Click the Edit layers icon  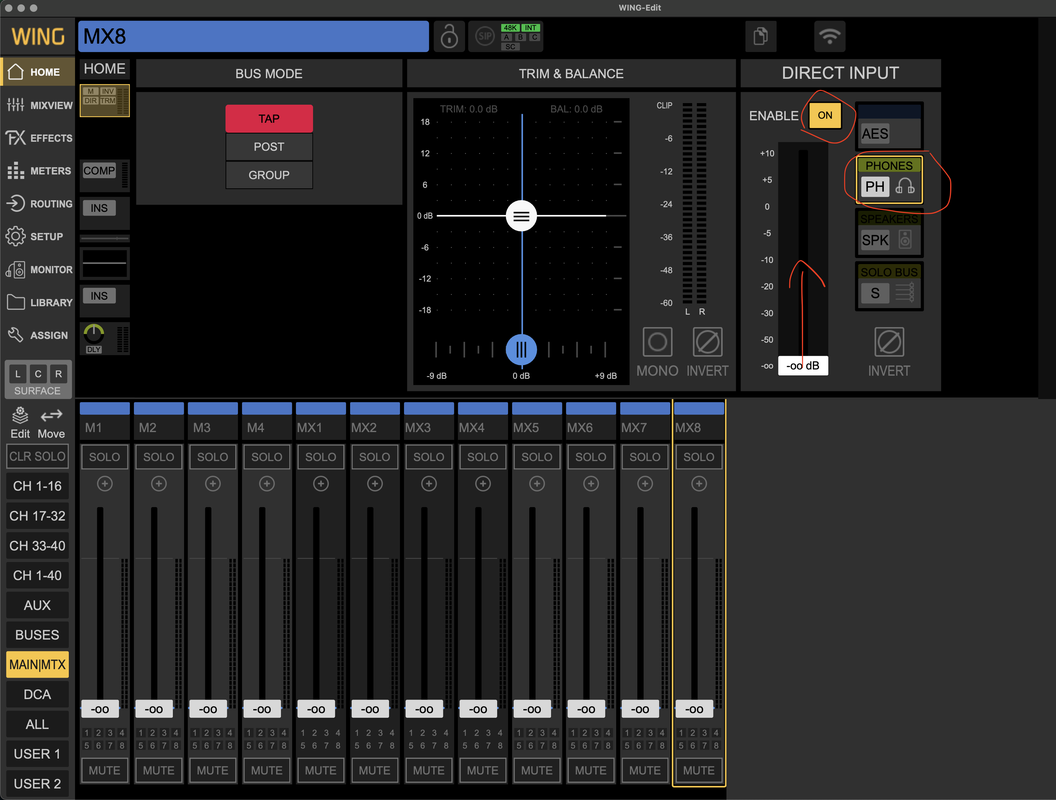[x=20, y=422]
